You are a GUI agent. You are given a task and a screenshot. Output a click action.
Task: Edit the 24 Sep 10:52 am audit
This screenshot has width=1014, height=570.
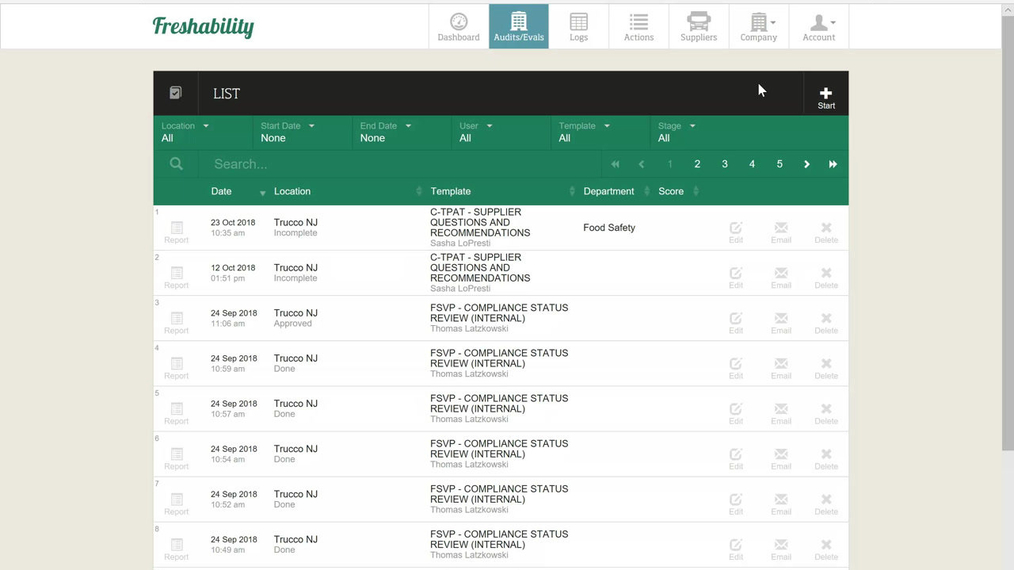736,504
